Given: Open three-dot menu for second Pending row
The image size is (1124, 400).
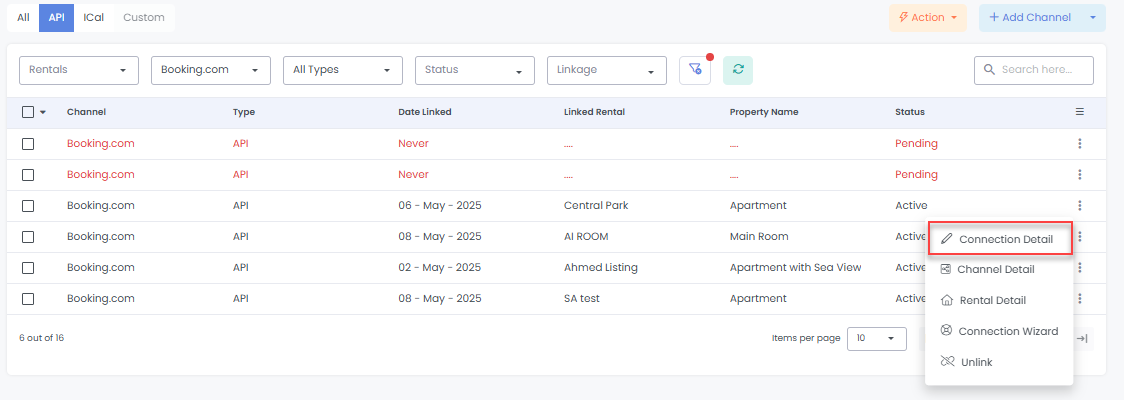Looking at the screenshot, I should 1080,174.
